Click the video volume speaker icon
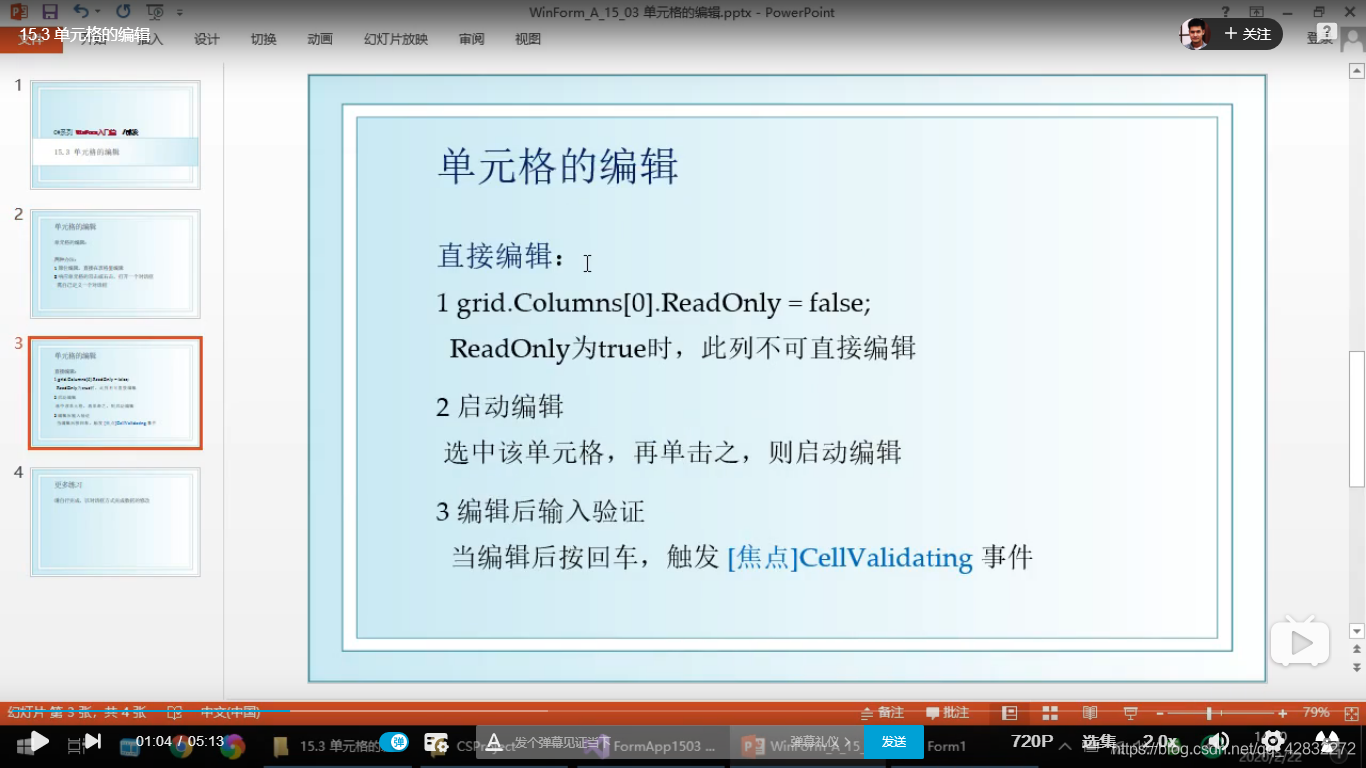This screenshot has height=768, width=1366. click(1218, 741)
